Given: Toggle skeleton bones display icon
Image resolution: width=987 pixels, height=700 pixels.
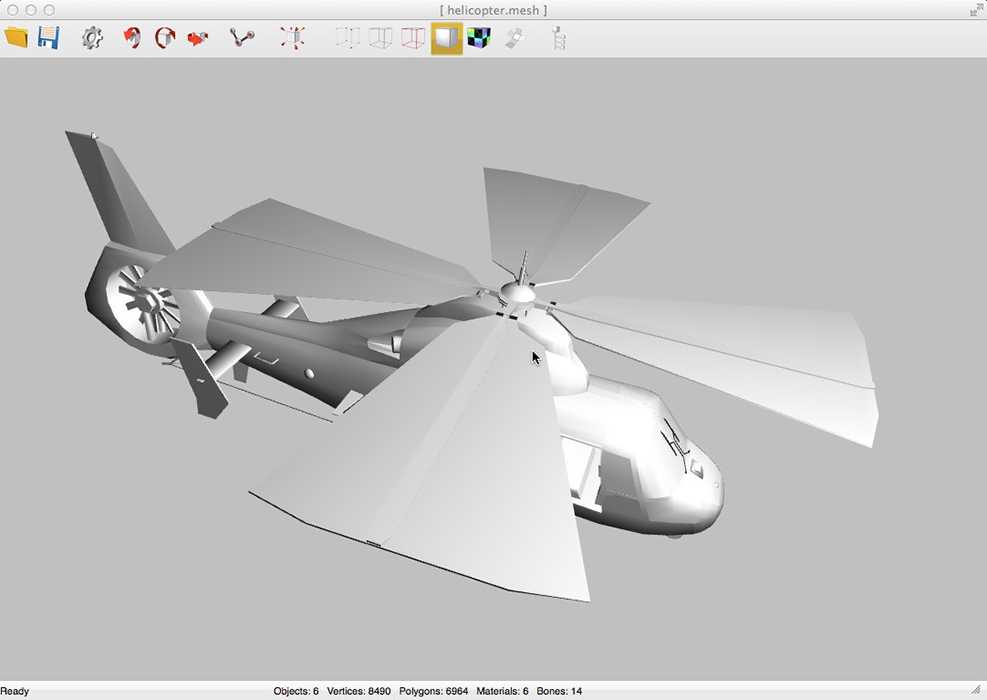Looking at the screenshot, I should pos(242,39).
